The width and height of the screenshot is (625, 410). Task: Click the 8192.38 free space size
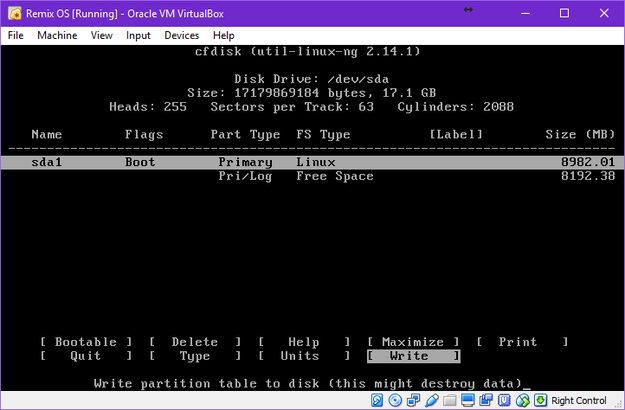[x=588, y=176]
